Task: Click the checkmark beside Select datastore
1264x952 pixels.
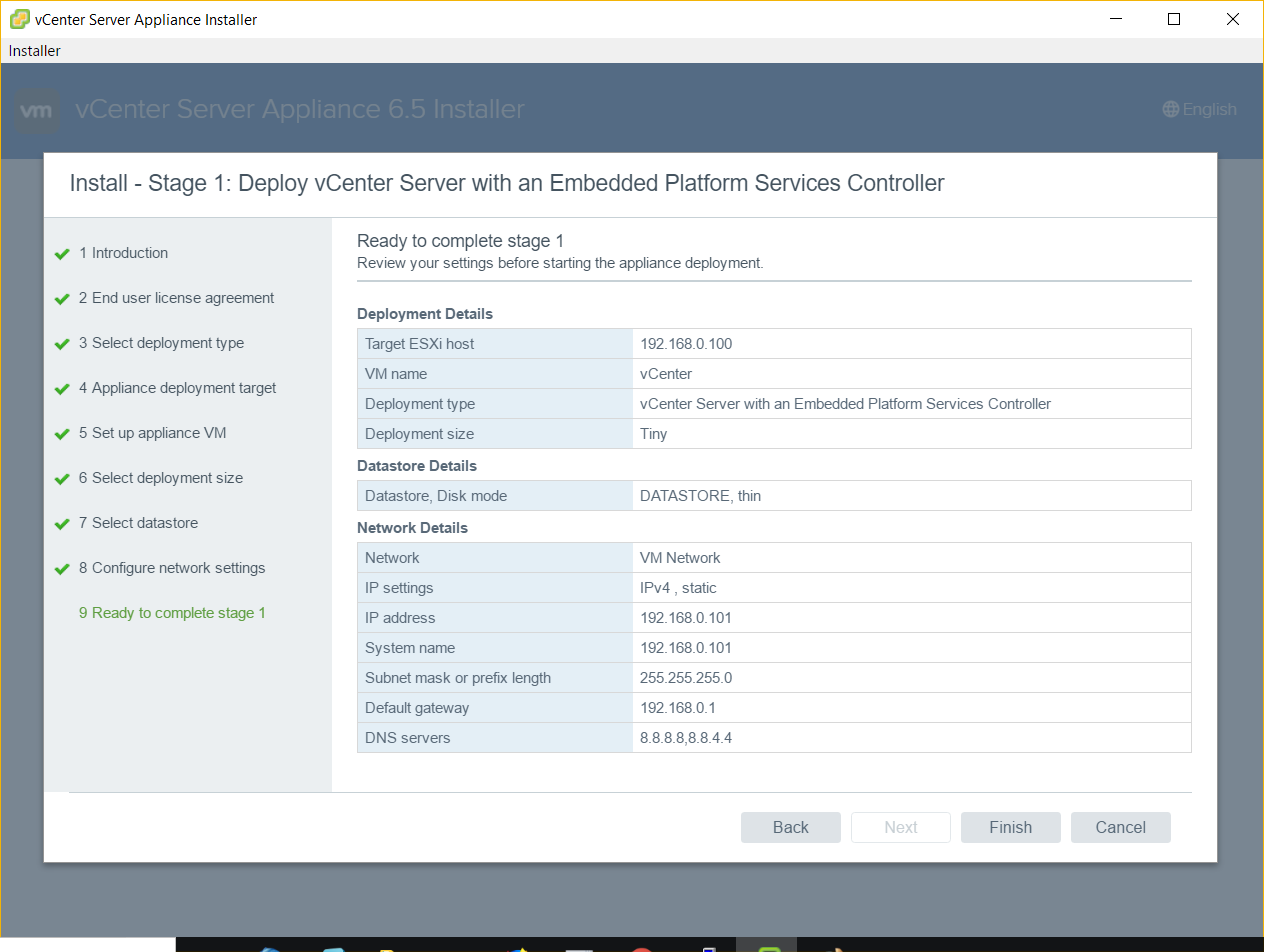Action: tap(62, 524)
